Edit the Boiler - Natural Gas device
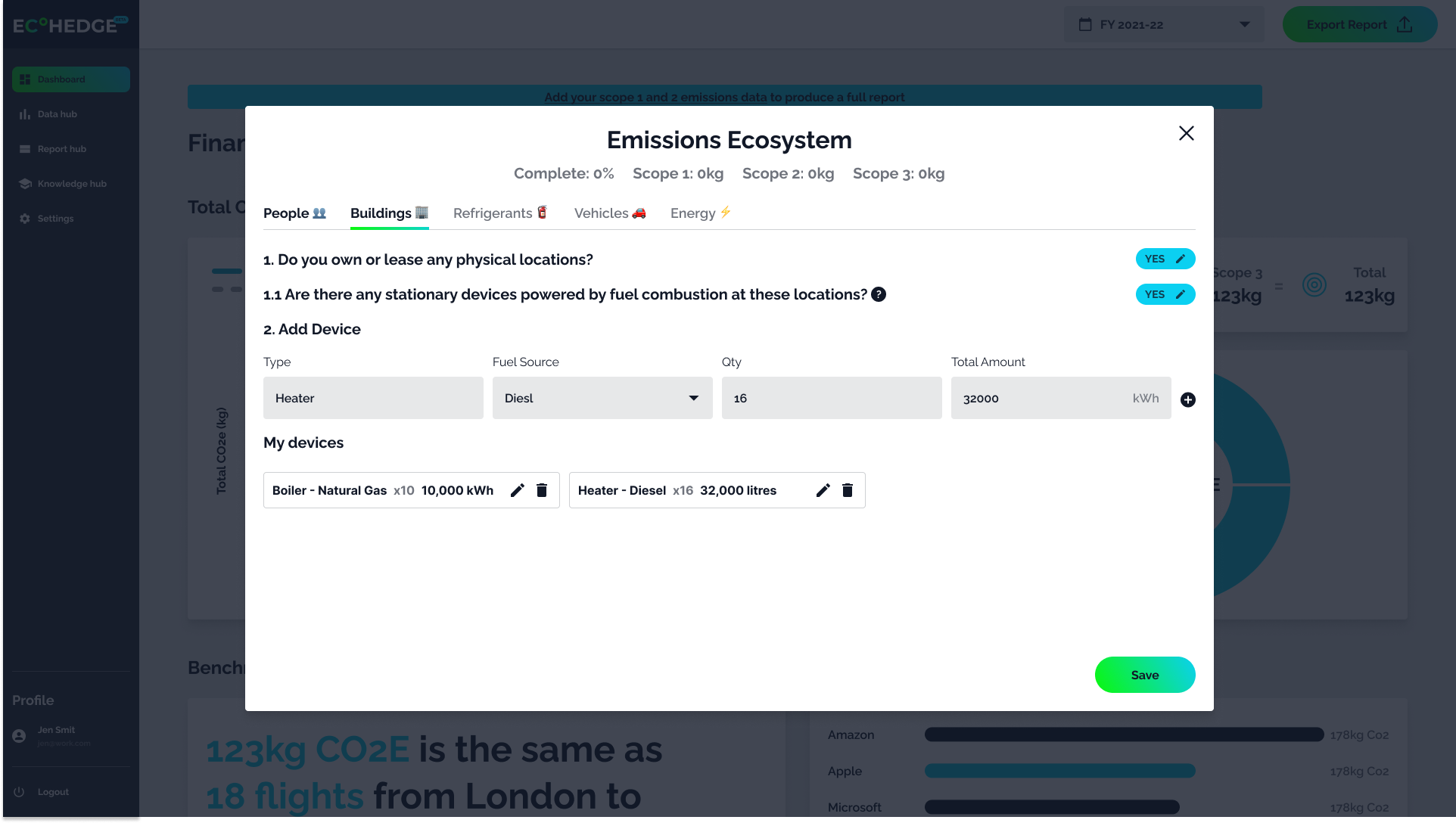Viewport: 1456px width, 823px height. click(x=518, y=490)
